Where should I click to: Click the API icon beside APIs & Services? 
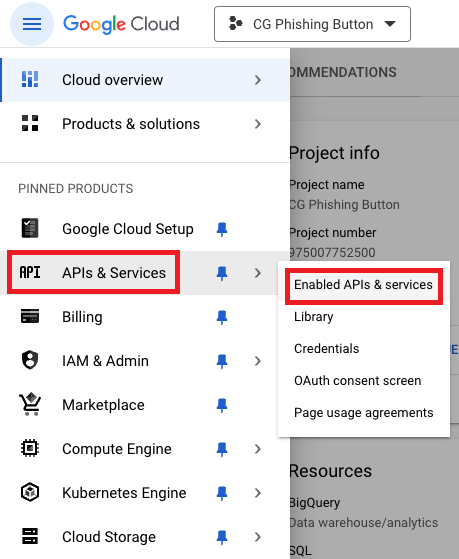[30, 273]
